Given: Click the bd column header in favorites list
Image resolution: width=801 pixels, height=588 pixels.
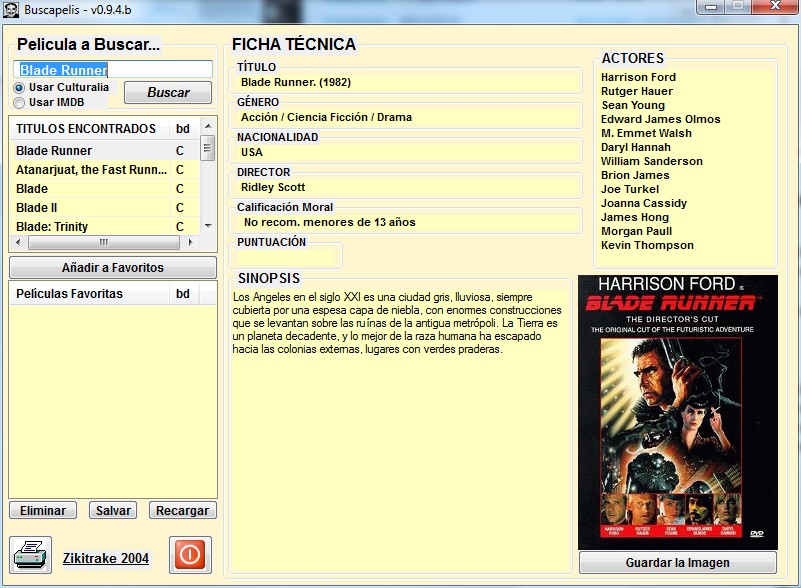Looking at the screenshot, I should coord(184,294).
